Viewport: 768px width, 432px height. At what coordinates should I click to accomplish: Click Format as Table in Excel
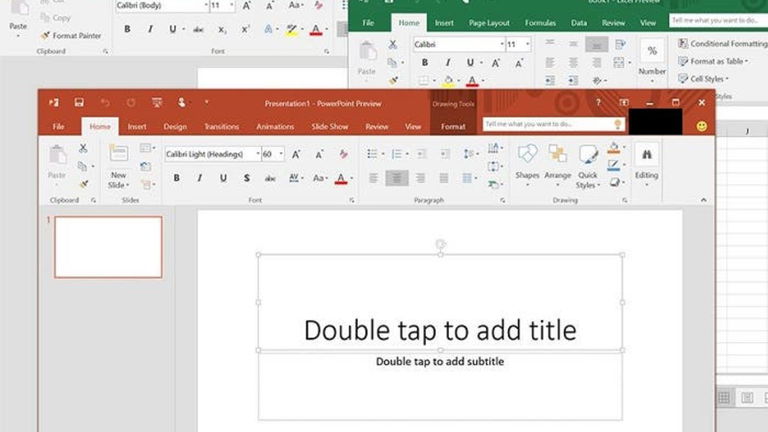click(x=713, y=61)
